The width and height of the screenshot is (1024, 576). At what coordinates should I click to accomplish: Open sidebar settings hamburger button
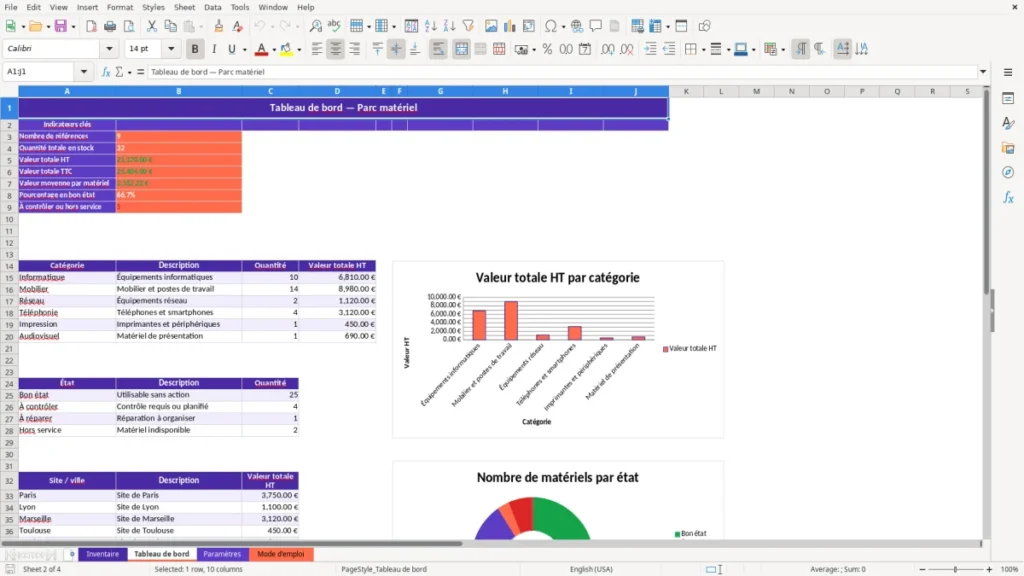coord(1008,72)
